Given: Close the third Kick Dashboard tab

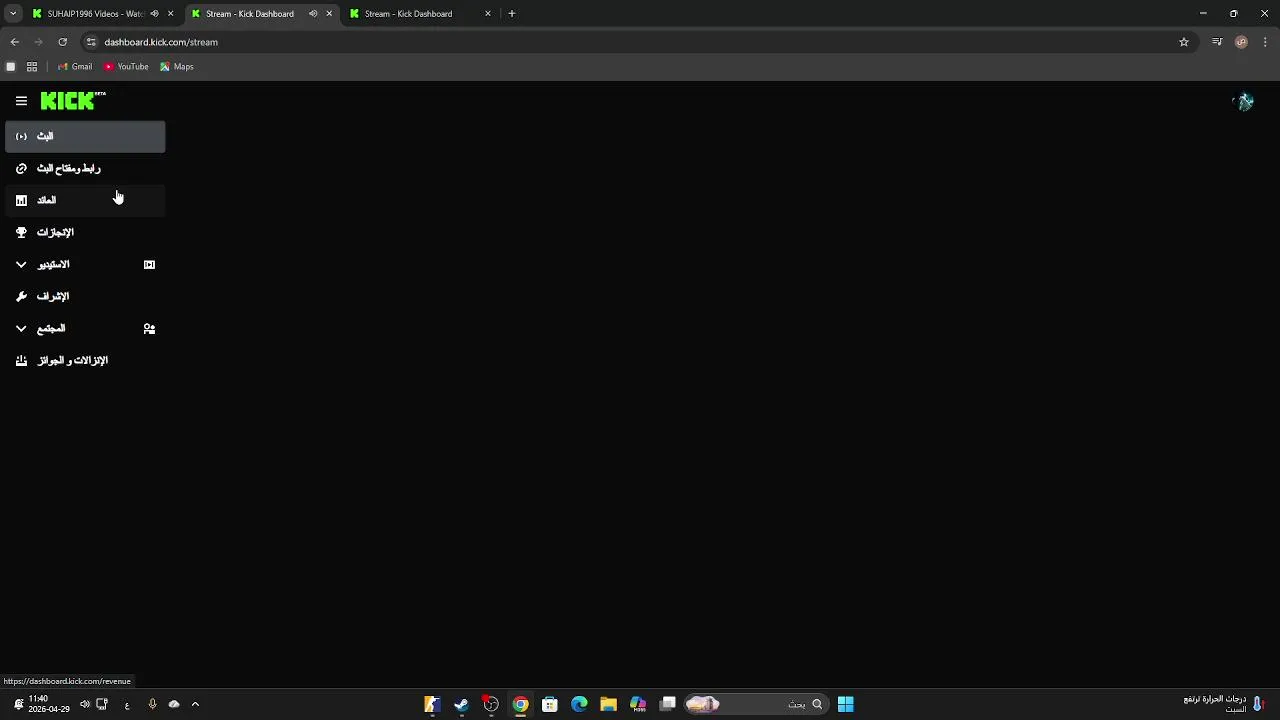Looking at the screenshot, I should point(488,14).
